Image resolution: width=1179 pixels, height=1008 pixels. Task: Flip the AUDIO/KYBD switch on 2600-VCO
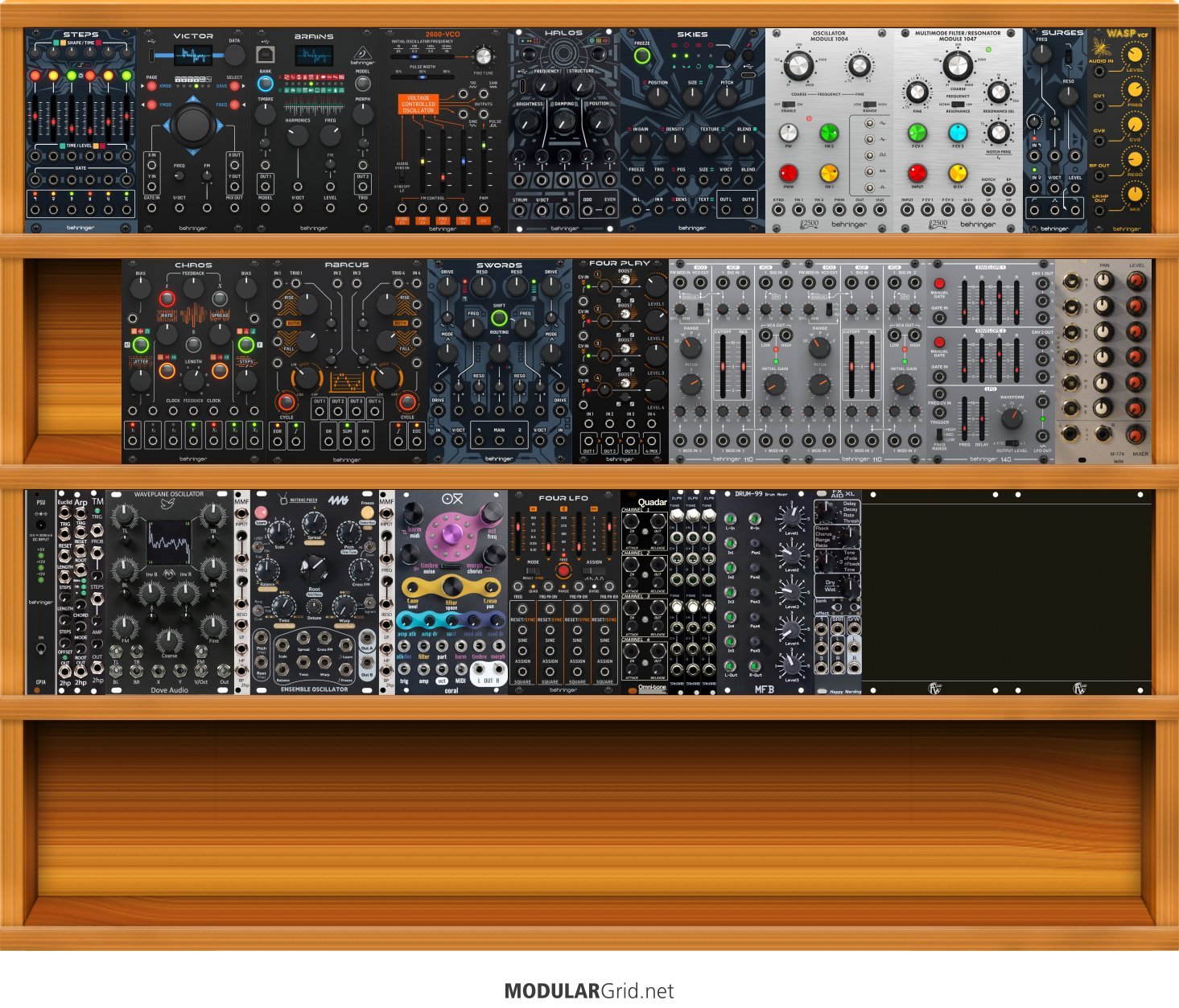pos(403,179)
